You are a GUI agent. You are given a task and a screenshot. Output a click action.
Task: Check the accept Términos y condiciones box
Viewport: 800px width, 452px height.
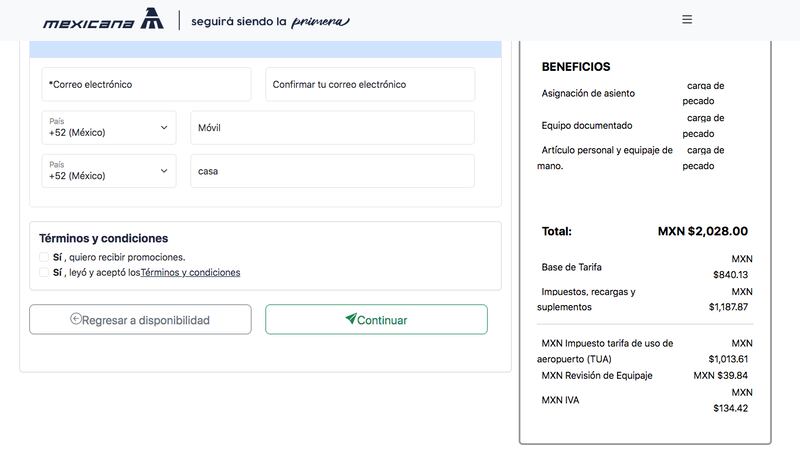44,272
